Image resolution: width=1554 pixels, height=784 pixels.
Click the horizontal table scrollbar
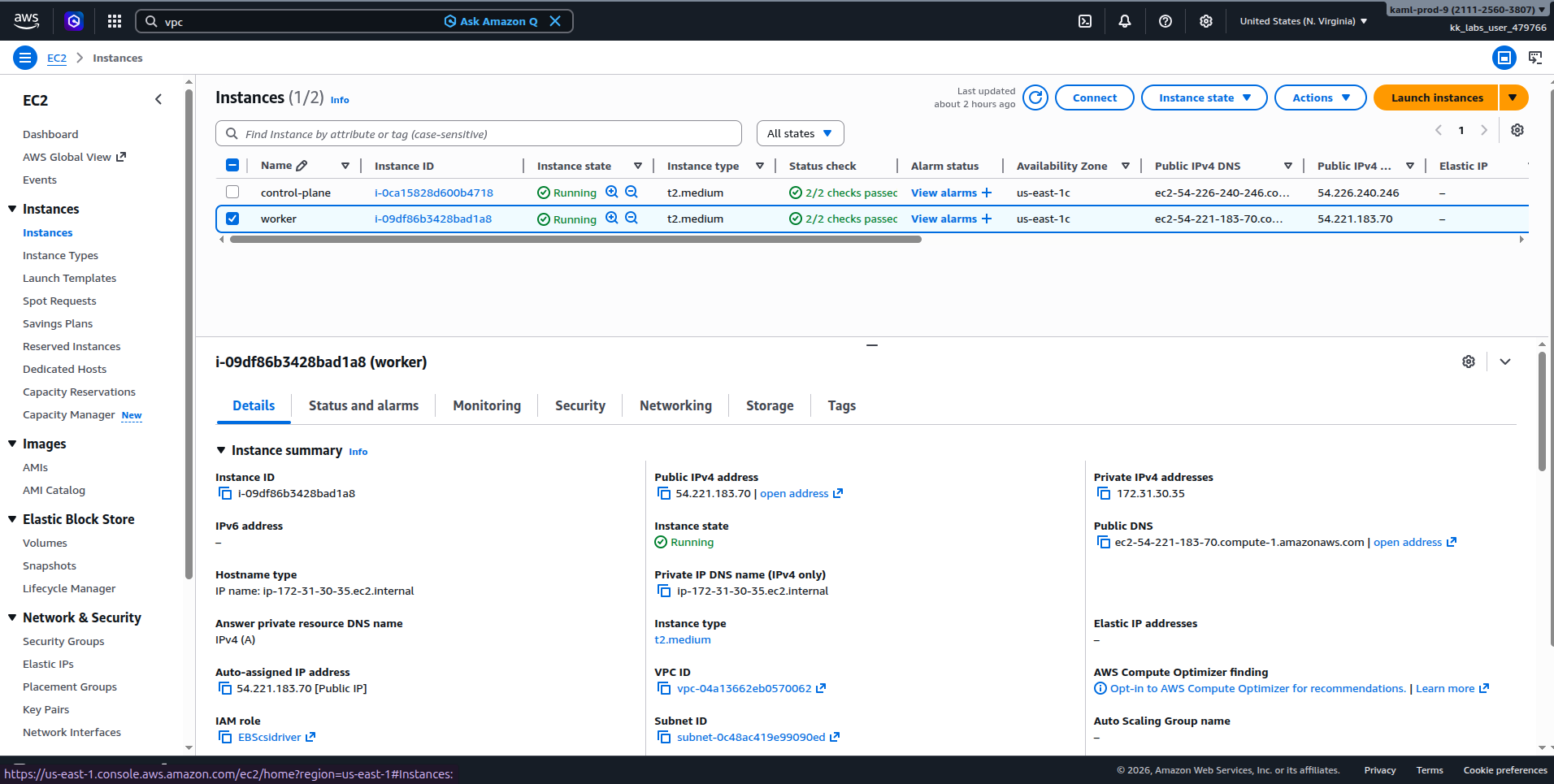point(575,240)
